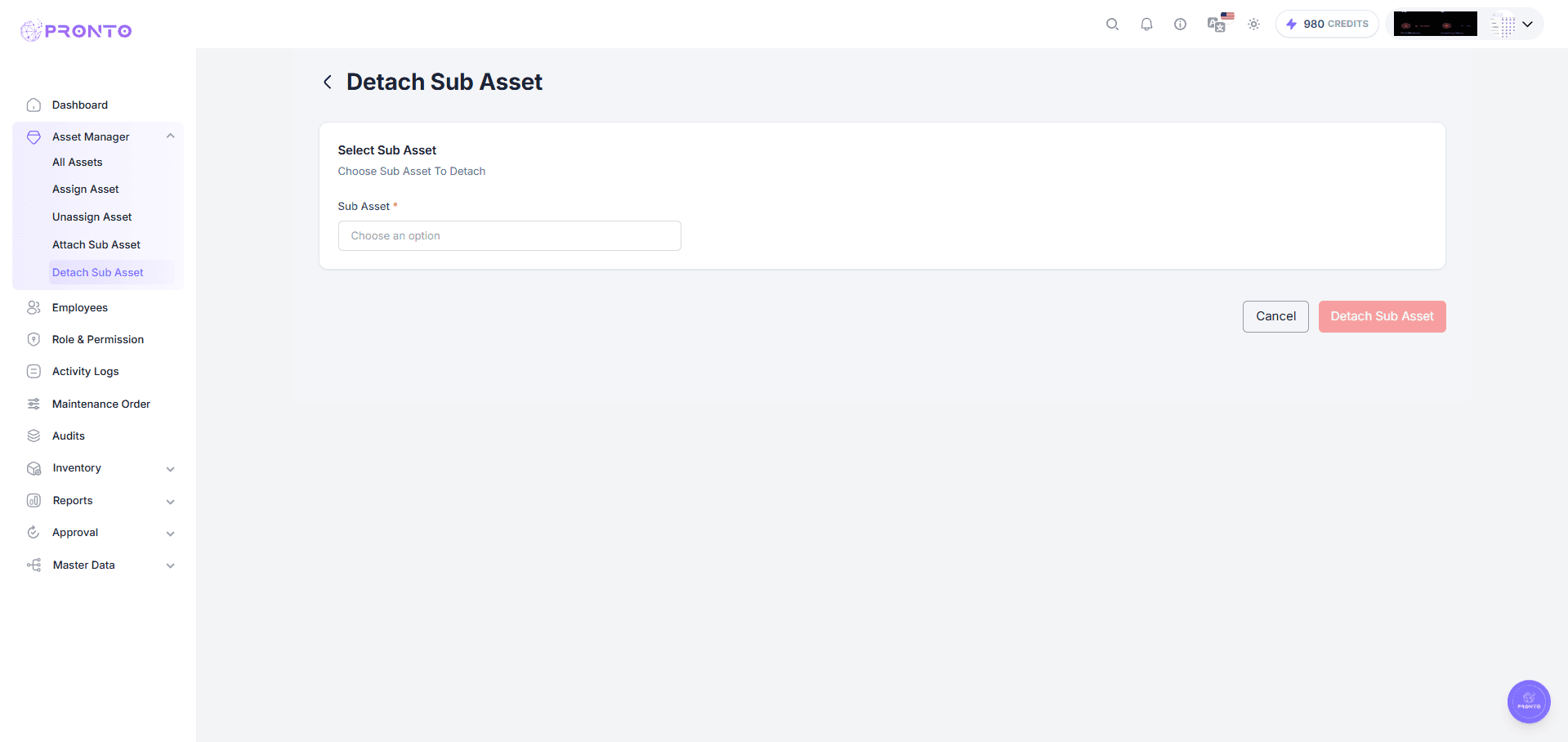Select the Employees sidebar icon

pos(33,307)
